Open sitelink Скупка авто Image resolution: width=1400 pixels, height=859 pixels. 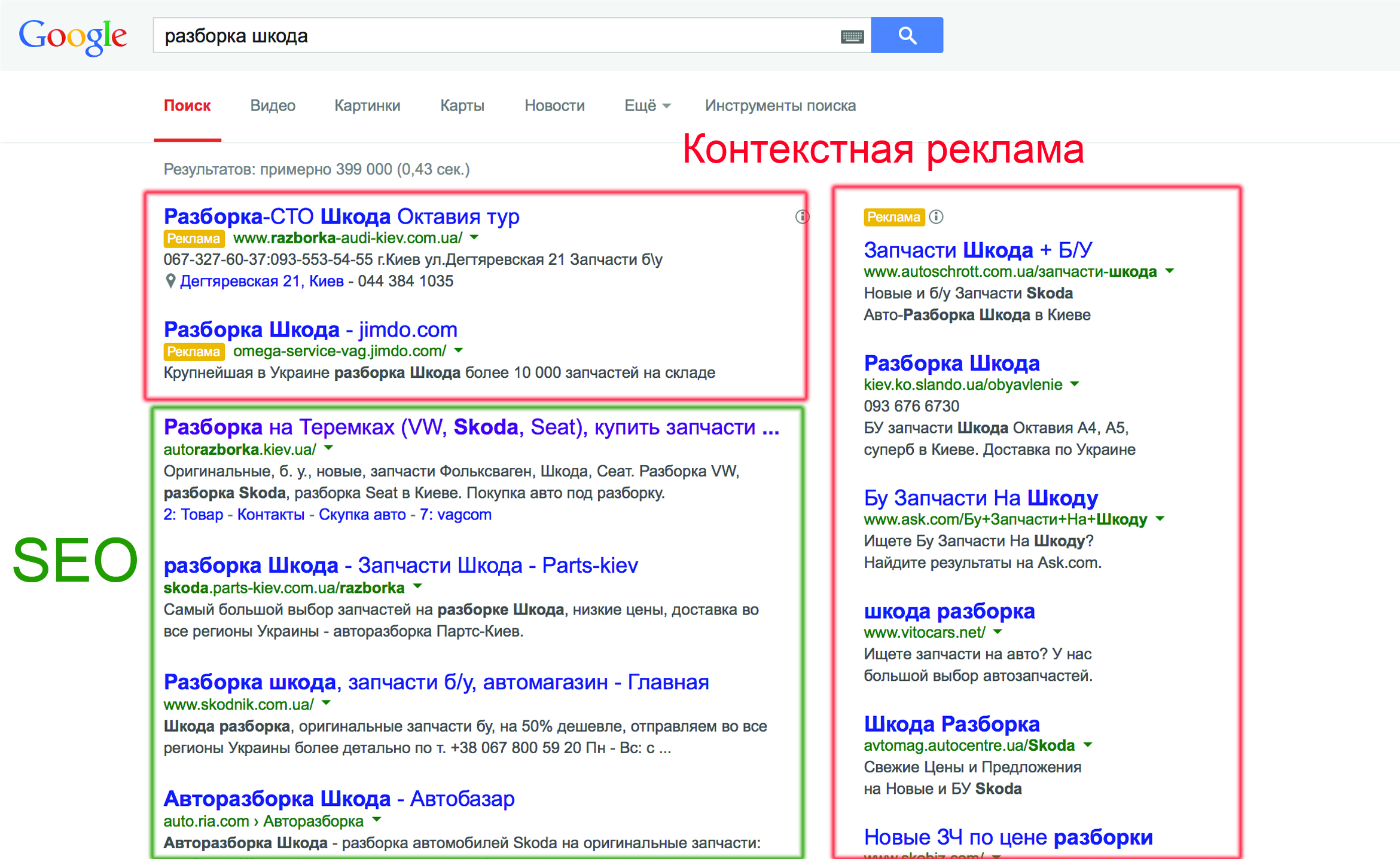pos(362,515)
